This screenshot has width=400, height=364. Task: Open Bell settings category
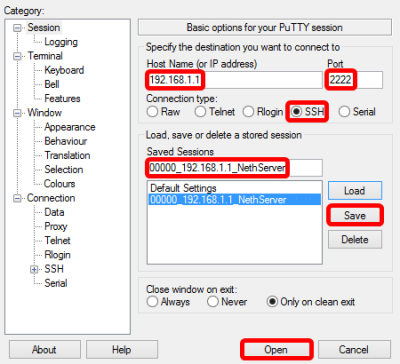[x=52, y=84]
